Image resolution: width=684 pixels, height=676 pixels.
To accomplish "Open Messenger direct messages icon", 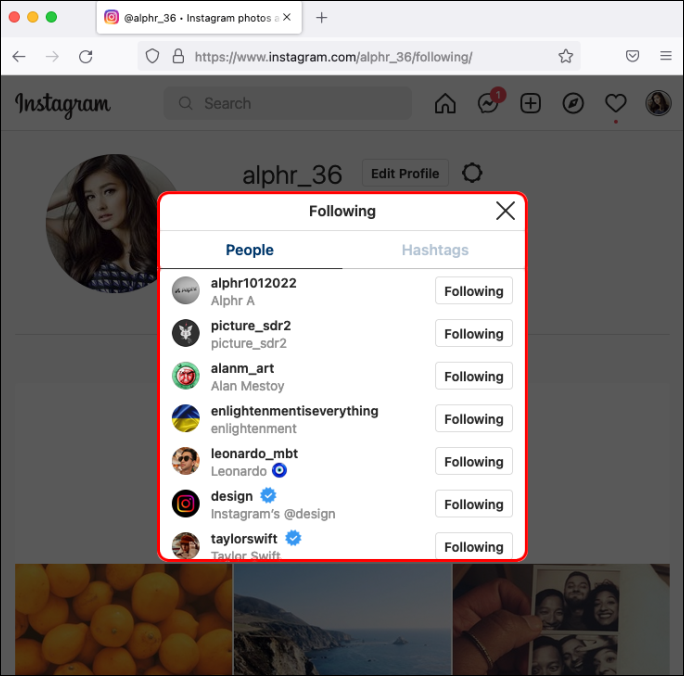I will pos(488,104).
